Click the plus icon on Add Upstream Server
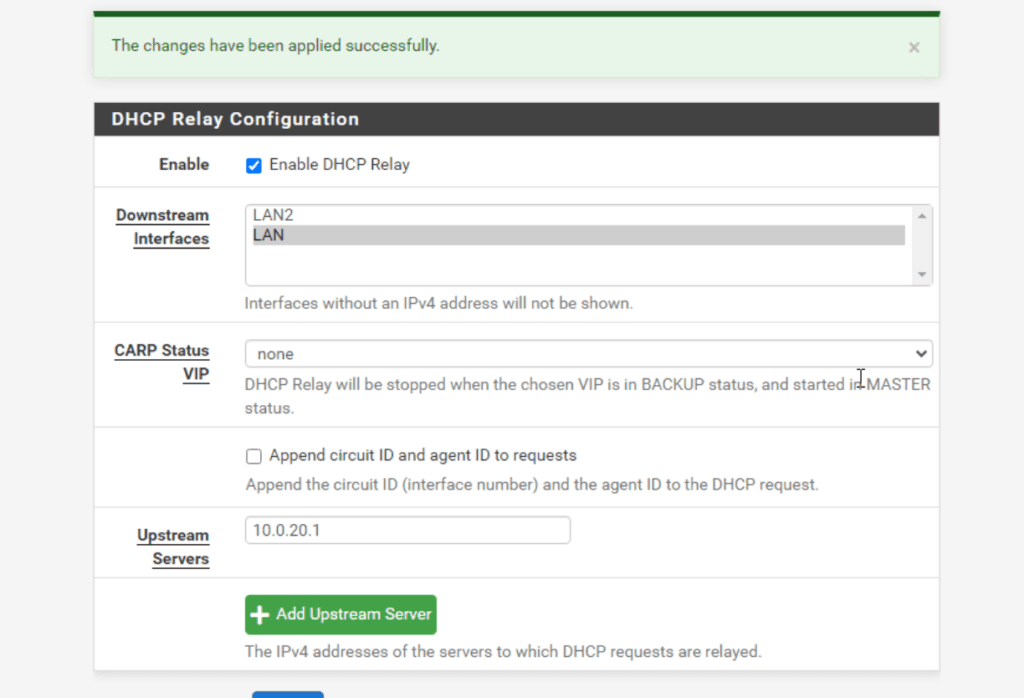The width and height of the screenshot is (1024, 698). click(260, 615)
